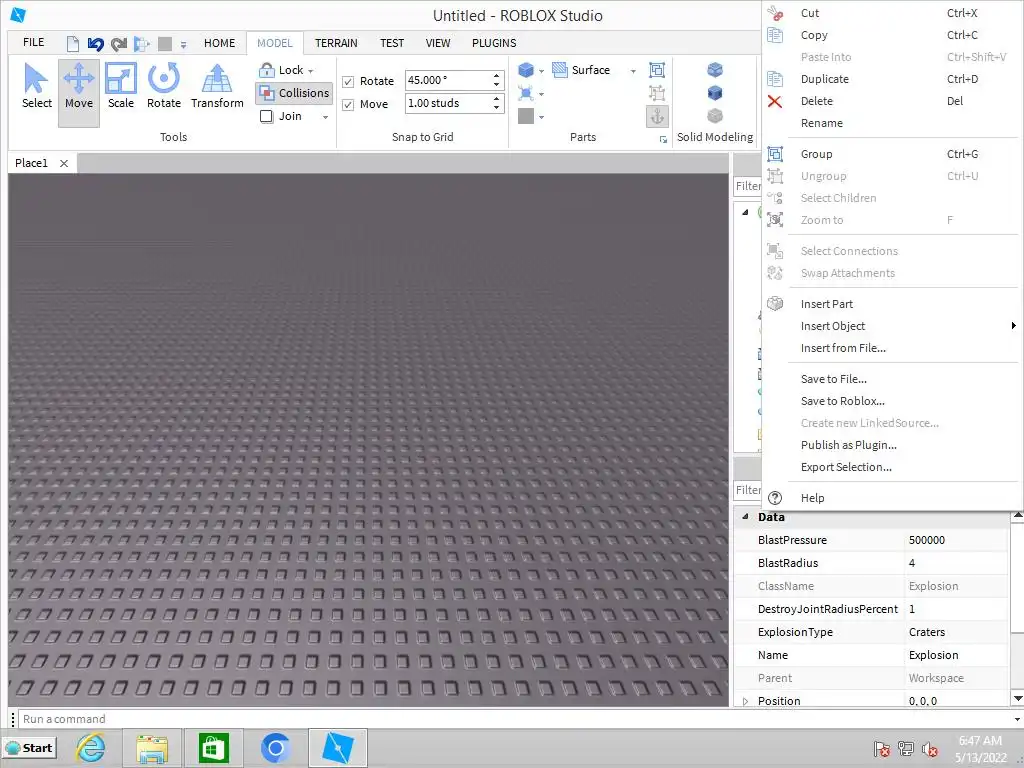Image resolution: width=1024 pixels, height=768 pixels.
Task: Expand the Position property row
Action: point(745,701)
